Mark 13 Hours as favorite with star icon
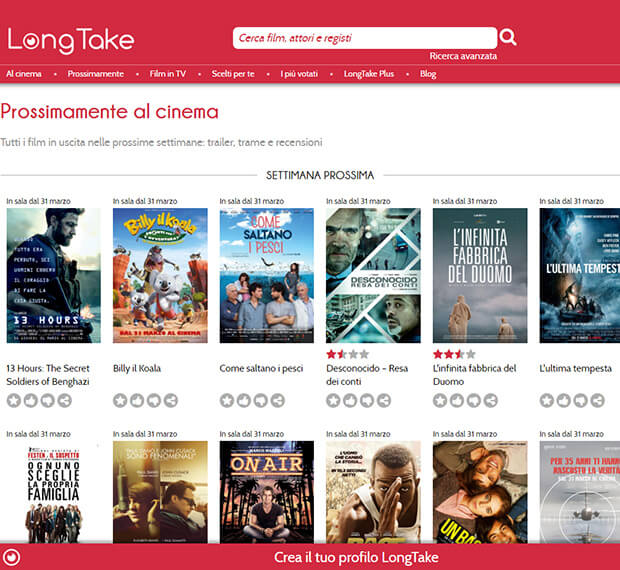The width and height of the screenshot is (620, 570). click(x=13, y=400)
